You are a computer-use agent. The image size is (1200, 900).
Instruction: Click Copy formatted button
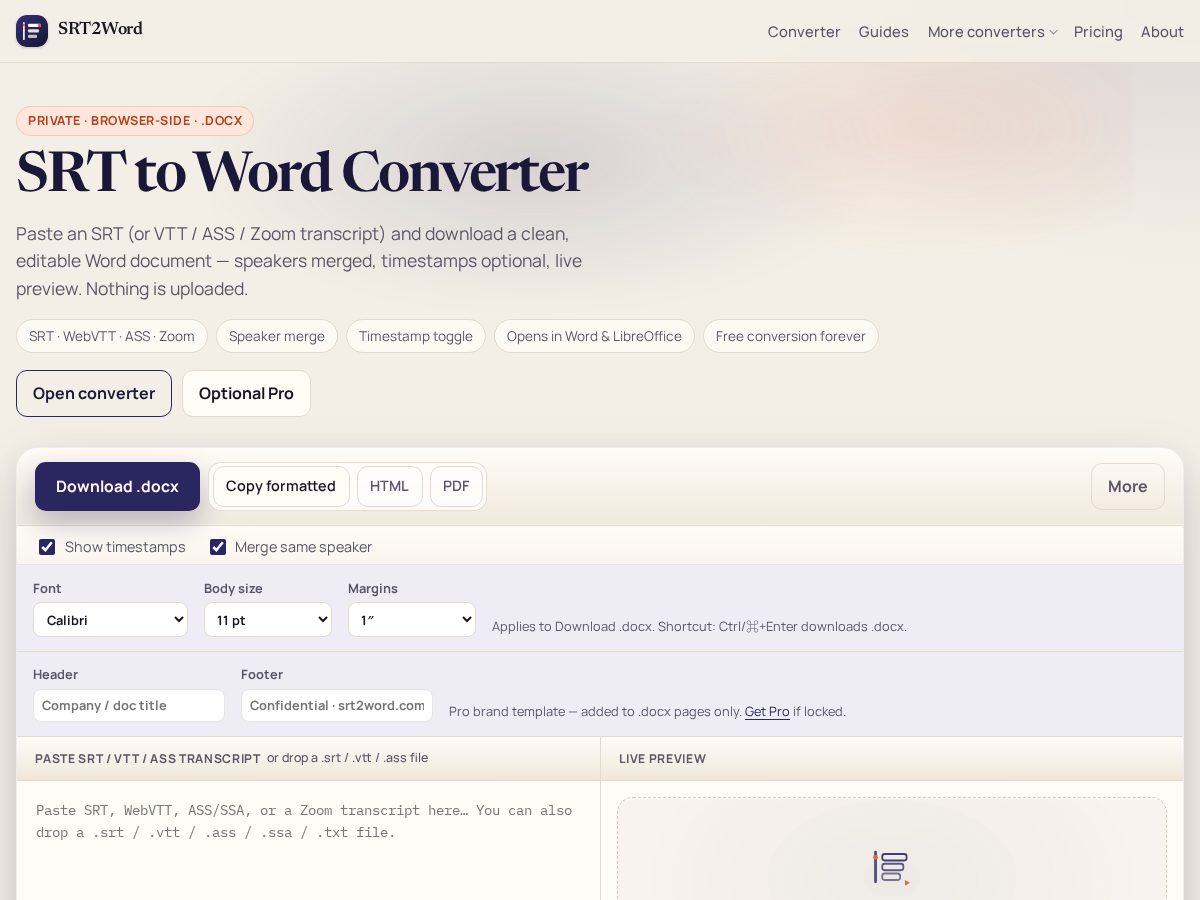pos(281,486)
